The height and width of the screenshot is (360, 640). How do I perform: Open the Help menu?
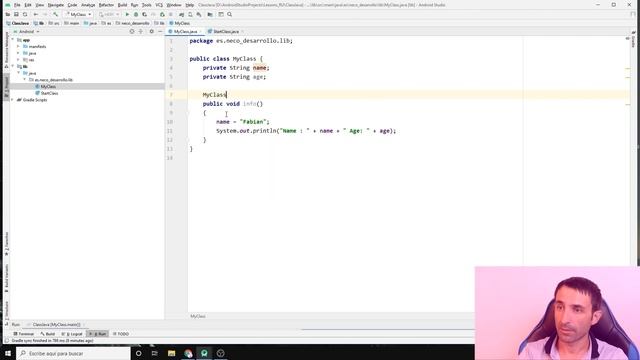(189, 5)
